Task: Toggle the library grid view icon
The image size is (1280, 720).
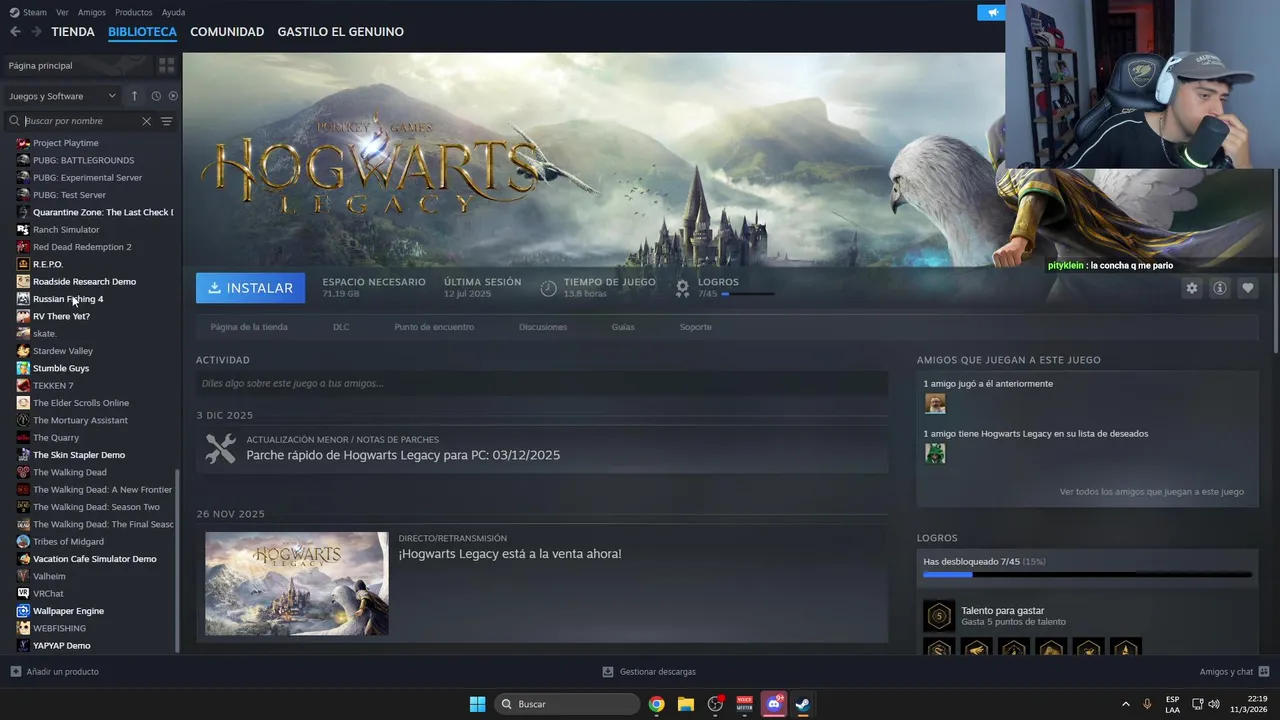Action: 166,65
